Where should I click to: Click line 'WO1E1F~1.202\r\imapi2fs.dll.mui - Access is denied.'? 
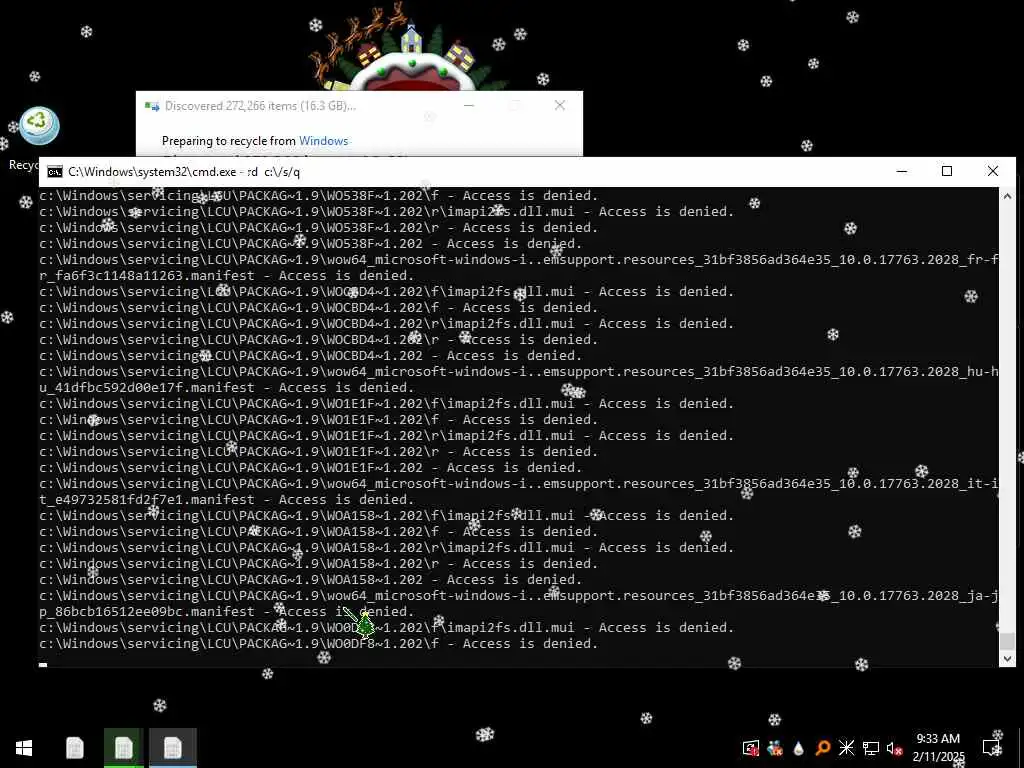(387, 436)
